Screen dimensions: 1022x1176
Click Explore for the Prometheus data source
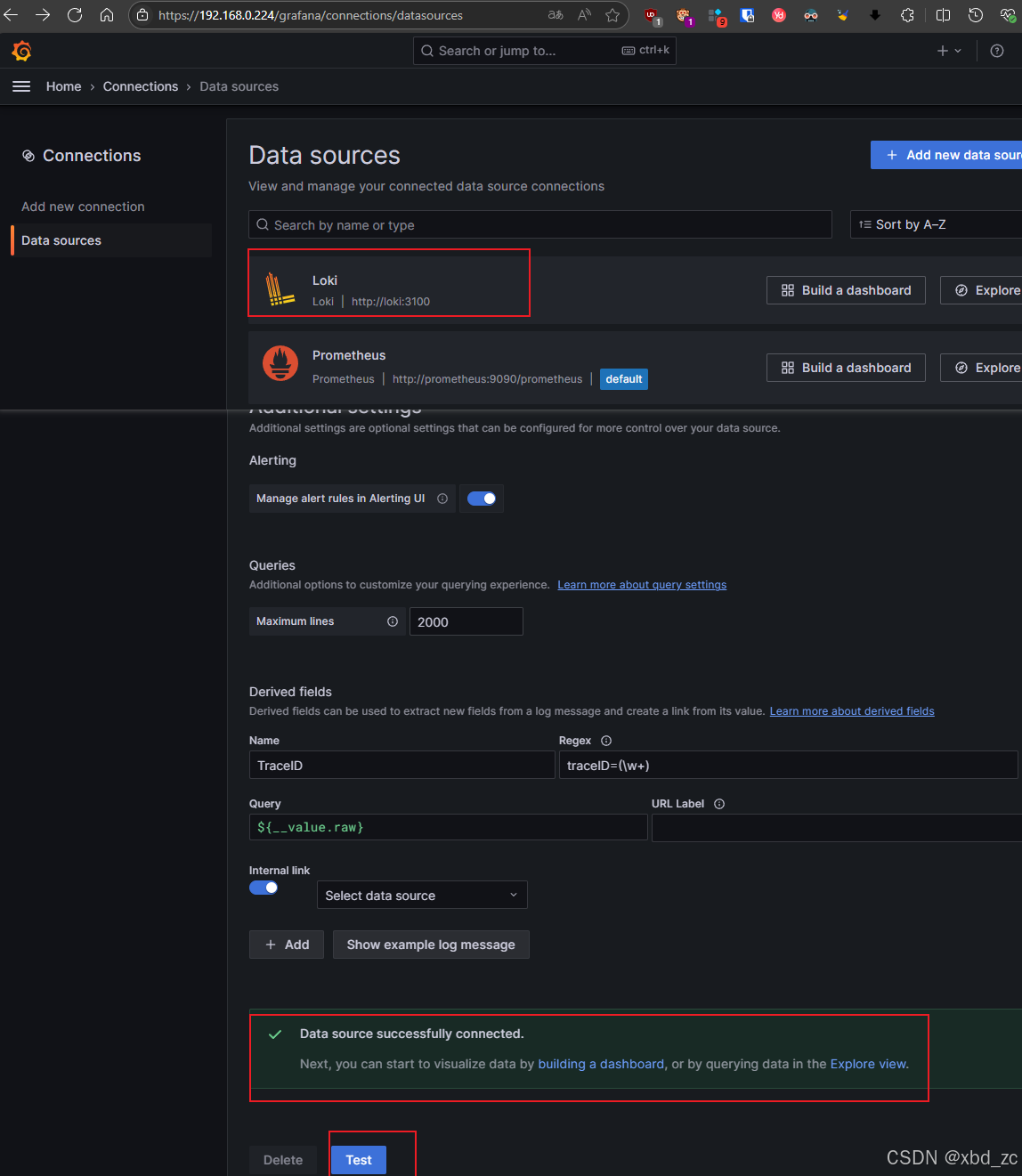point(981,368)
